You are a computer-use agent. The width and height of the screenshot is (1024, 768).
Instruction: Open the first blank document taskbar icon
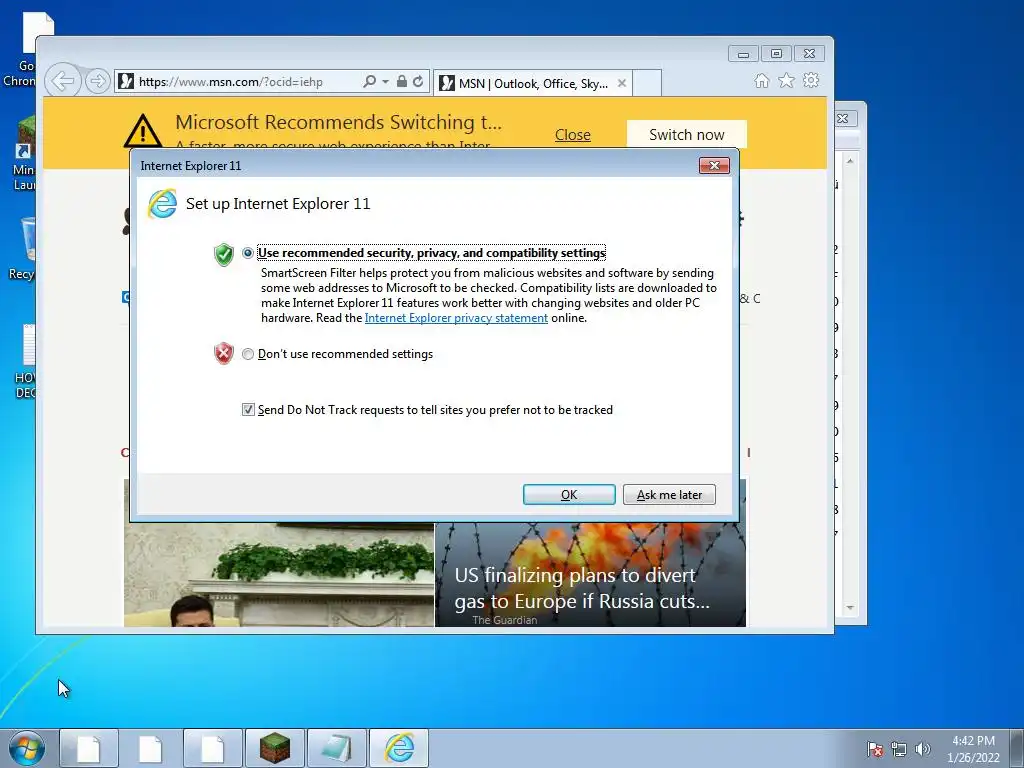tap(89, 748)
